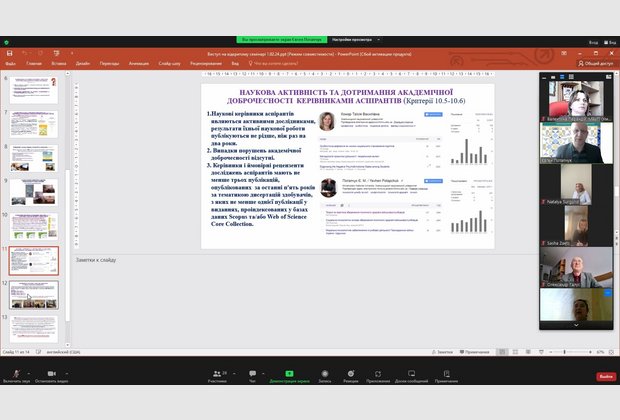Unmute microphone with Включить звук button
620x420 pixels.
pos(16,376)
